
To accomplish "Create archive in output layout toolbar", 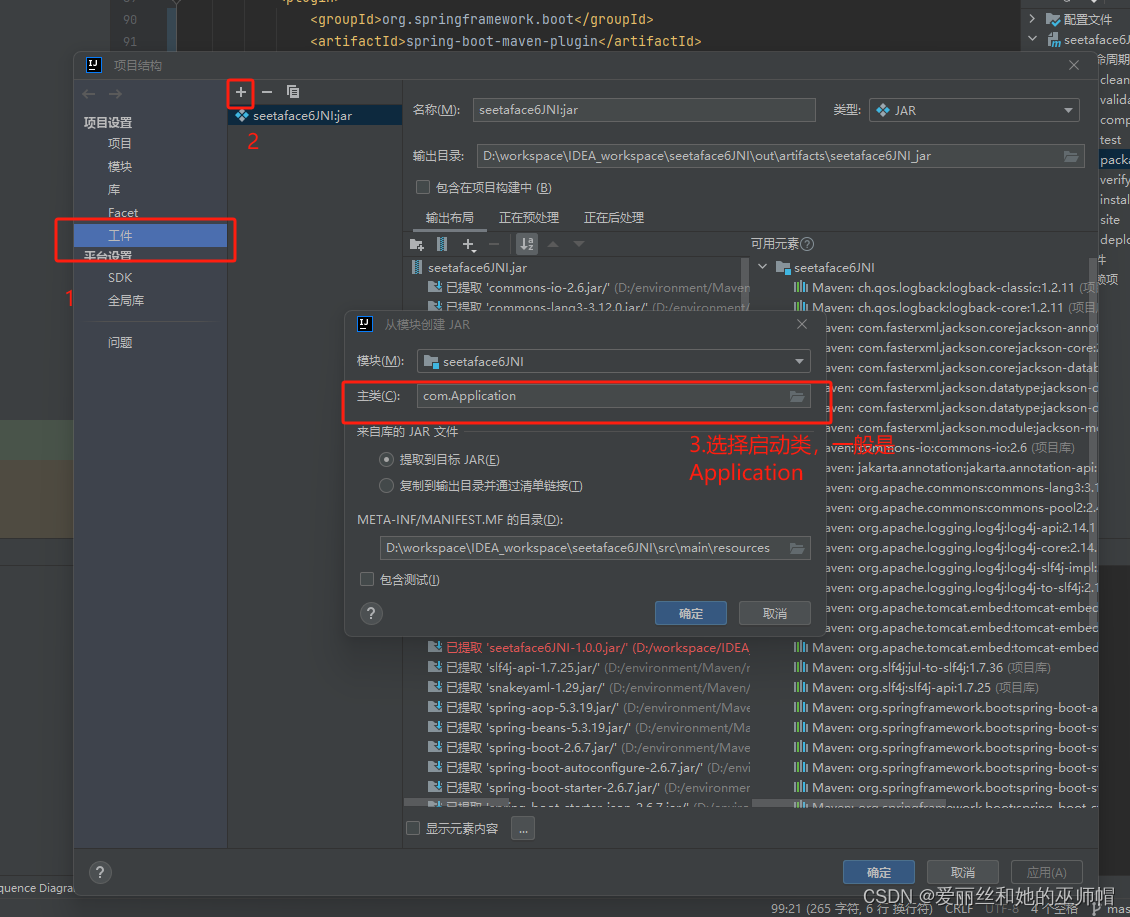I will point(442,244).
